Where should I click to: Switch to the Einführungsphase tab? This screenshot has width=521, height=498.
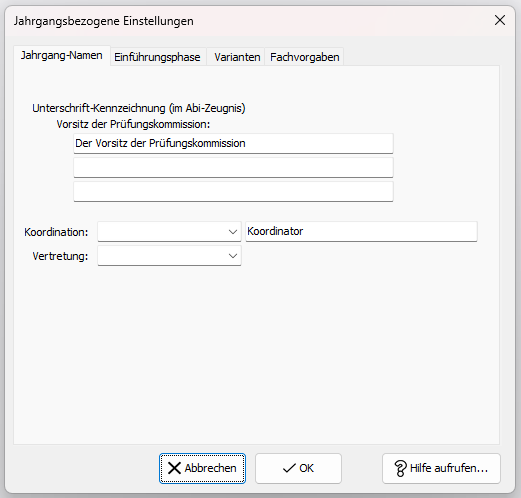pyautogui.click(x=157, y=57)
